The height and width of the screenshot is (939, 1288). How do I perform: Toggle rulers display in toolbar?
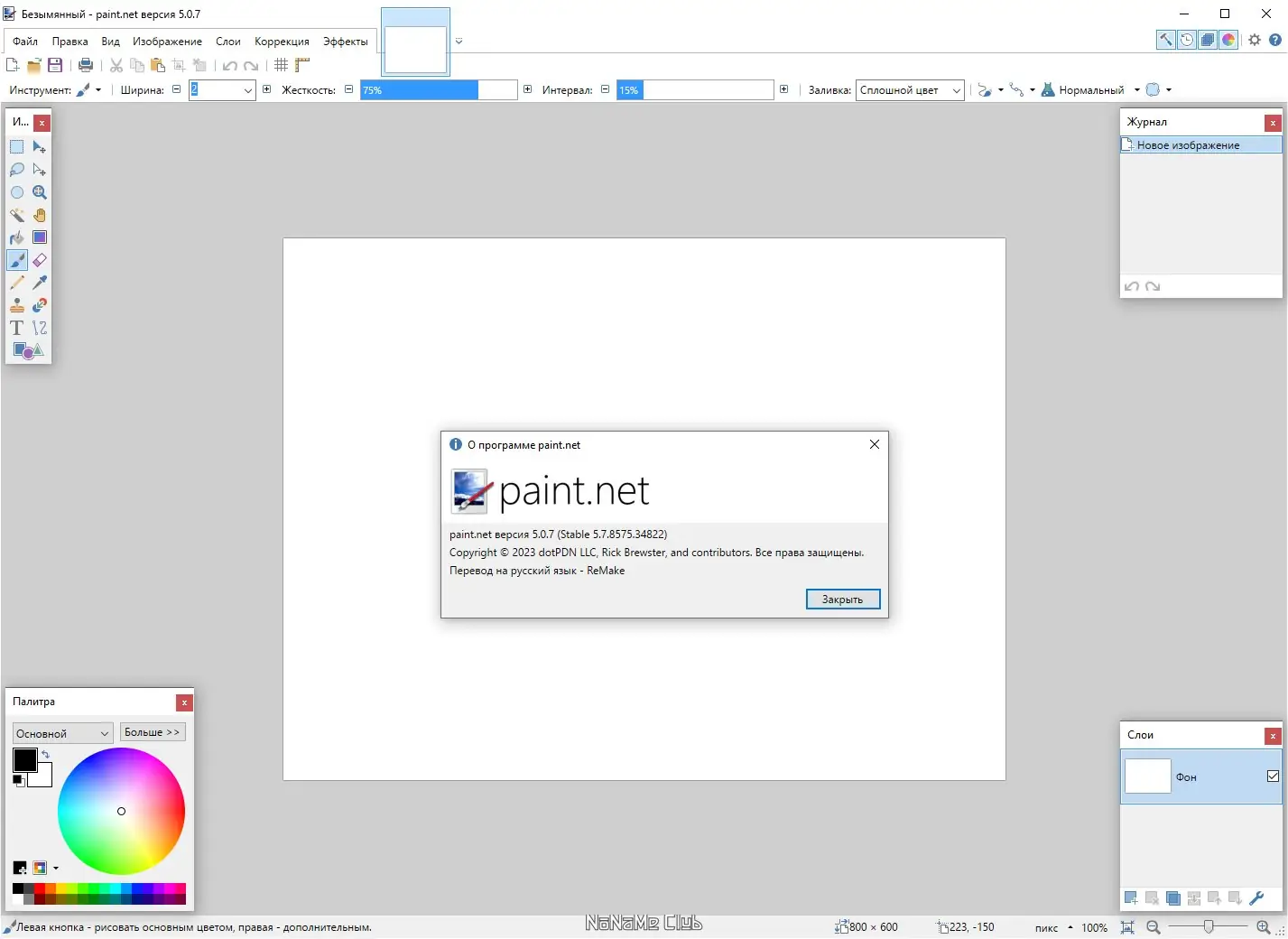pos(302,65)
